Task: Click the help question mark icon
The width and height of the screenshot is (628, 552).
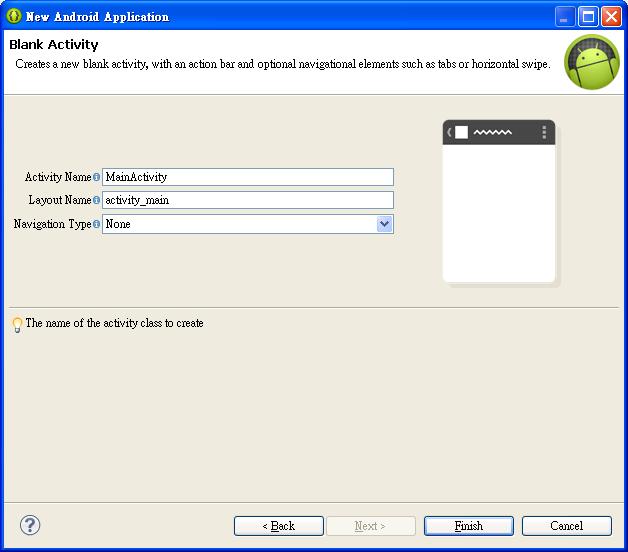Action: tap(30, 525)
